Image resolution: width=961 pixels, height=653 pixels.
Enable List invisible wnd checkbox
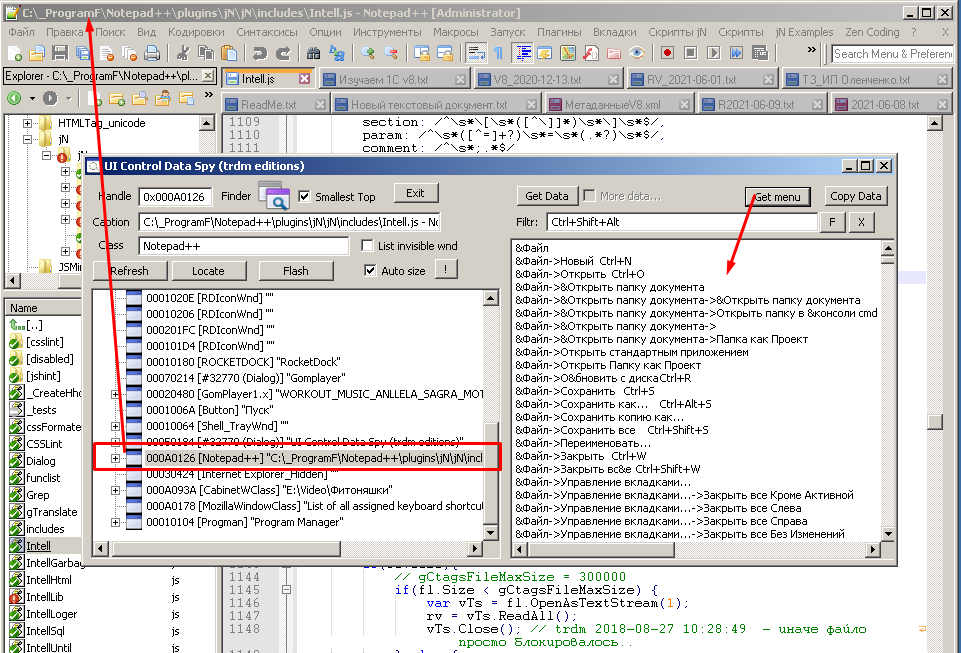point(368,245)
